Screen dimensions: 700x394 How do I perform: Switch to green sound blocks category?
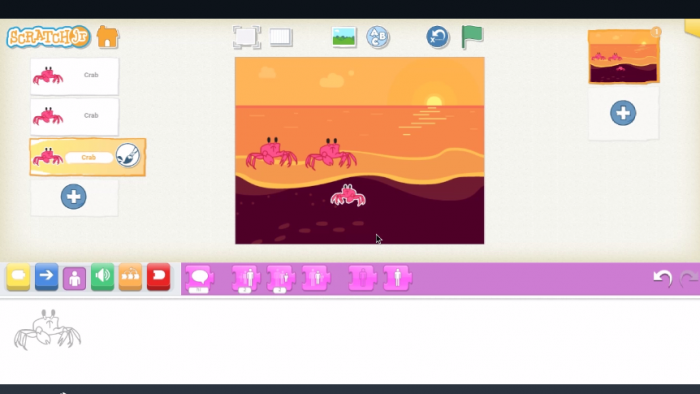102,277
